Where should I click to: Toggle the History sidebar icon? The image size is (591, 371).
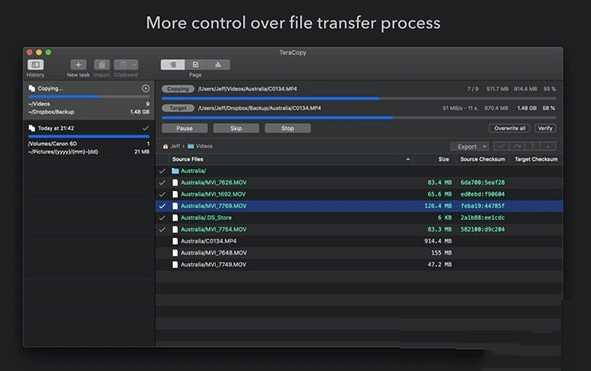coord(35,65)
